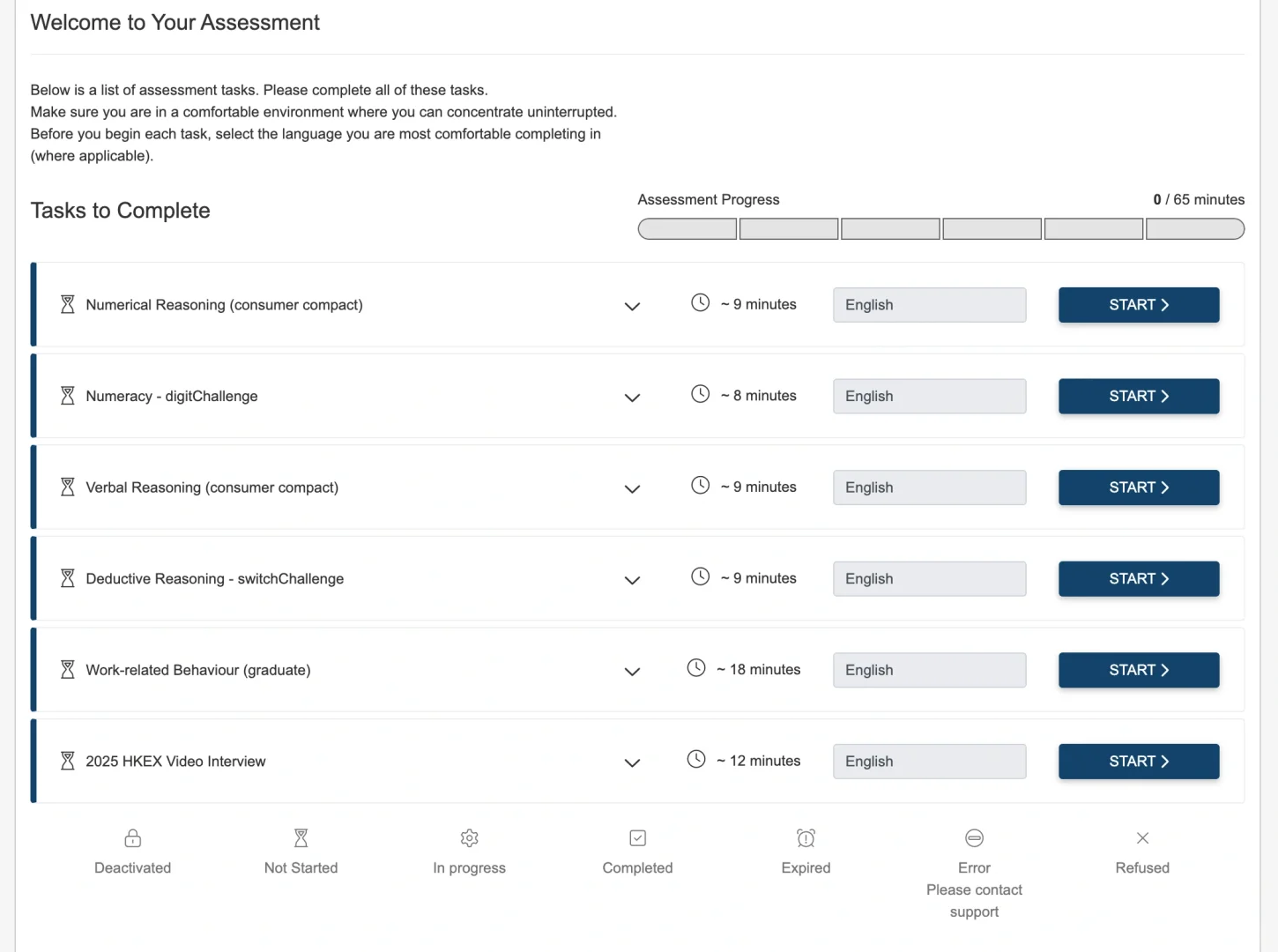The height and width of the screenshot is (952, 1278).
Task: Click the clock icon for Work-related Behaviour
Action: (696, 668)
